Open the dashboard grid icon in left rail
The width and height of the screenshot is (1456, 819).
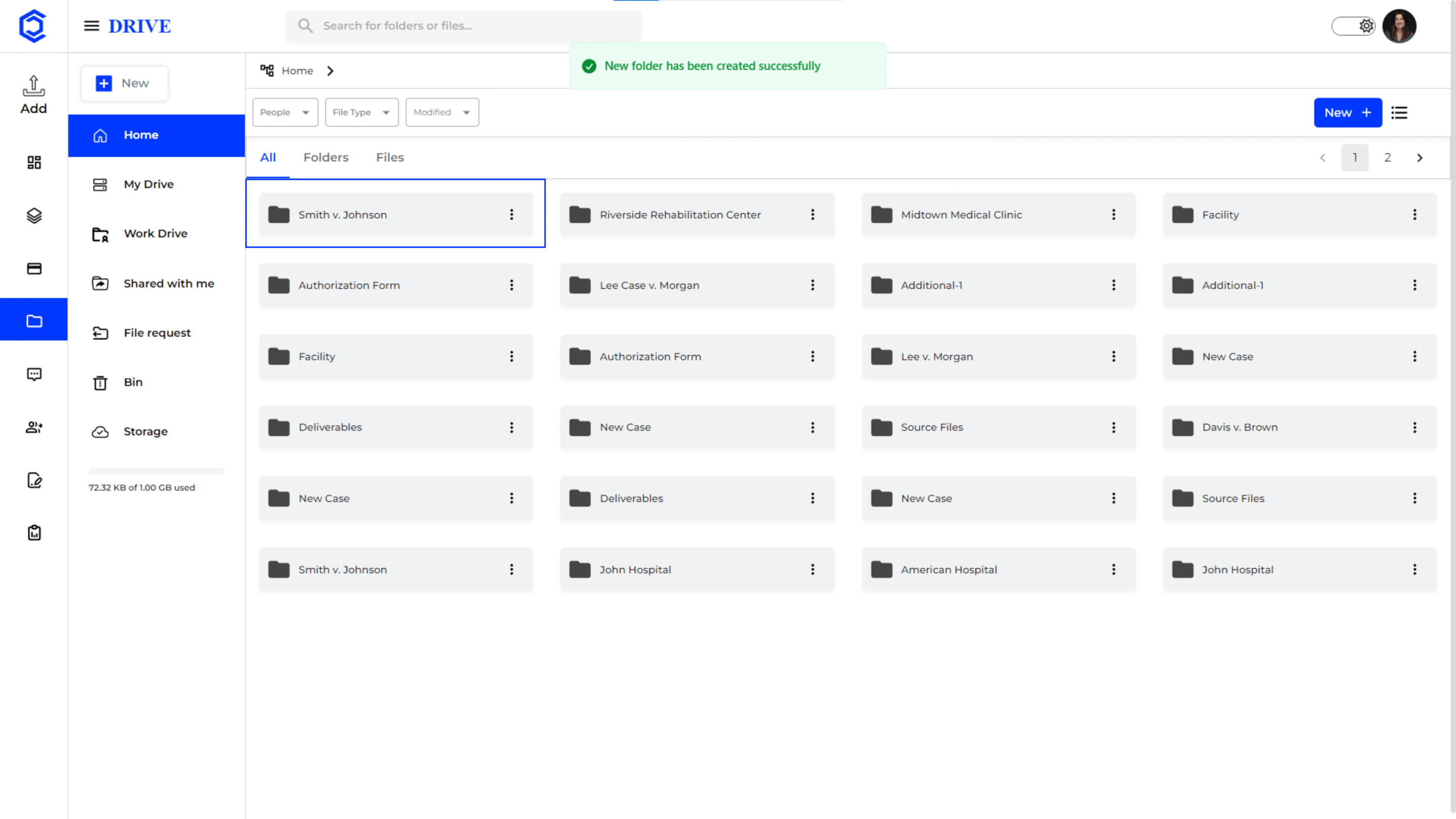34,163
